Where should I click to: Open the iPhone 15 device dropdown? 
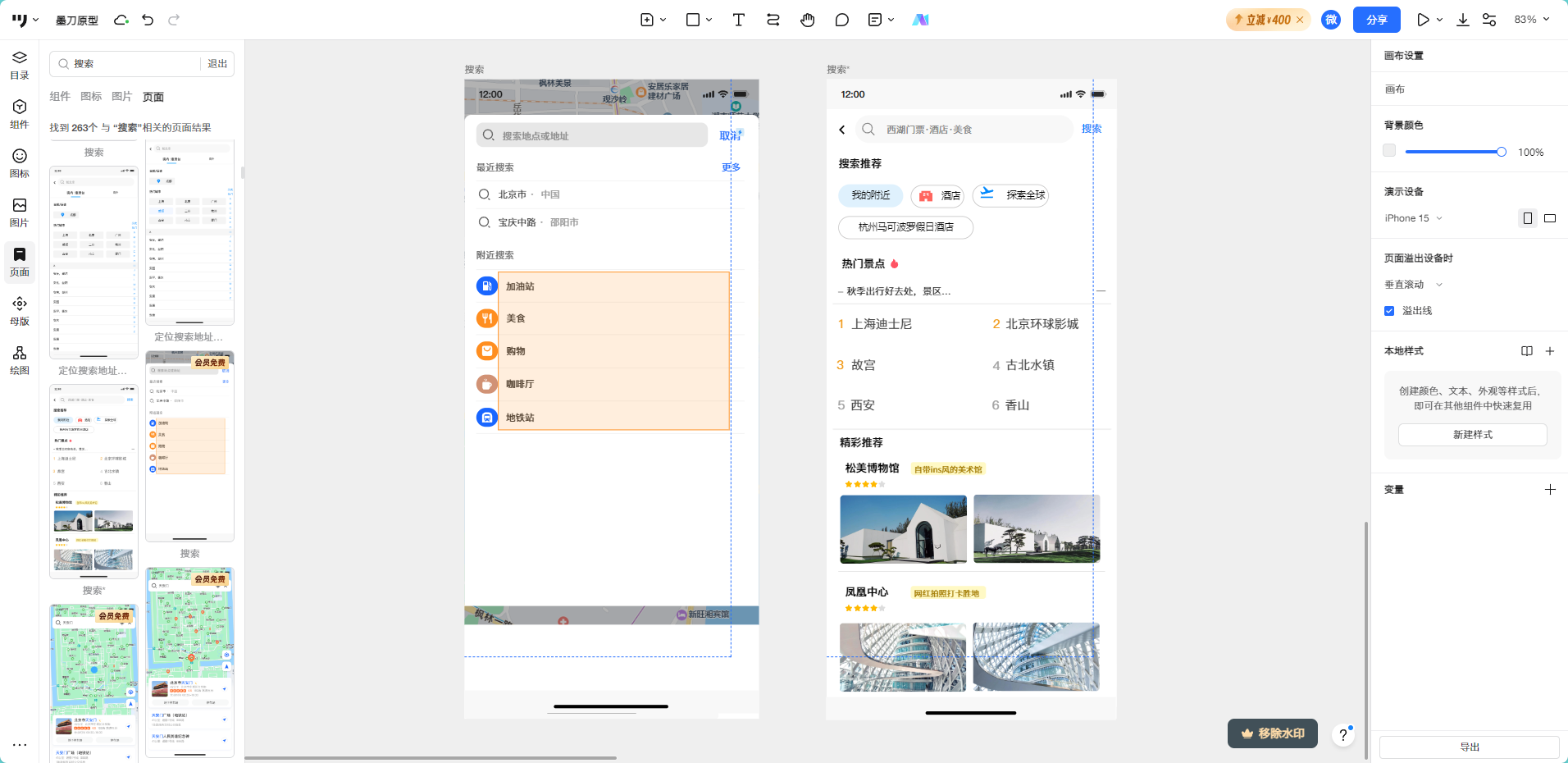point(1414,218)
